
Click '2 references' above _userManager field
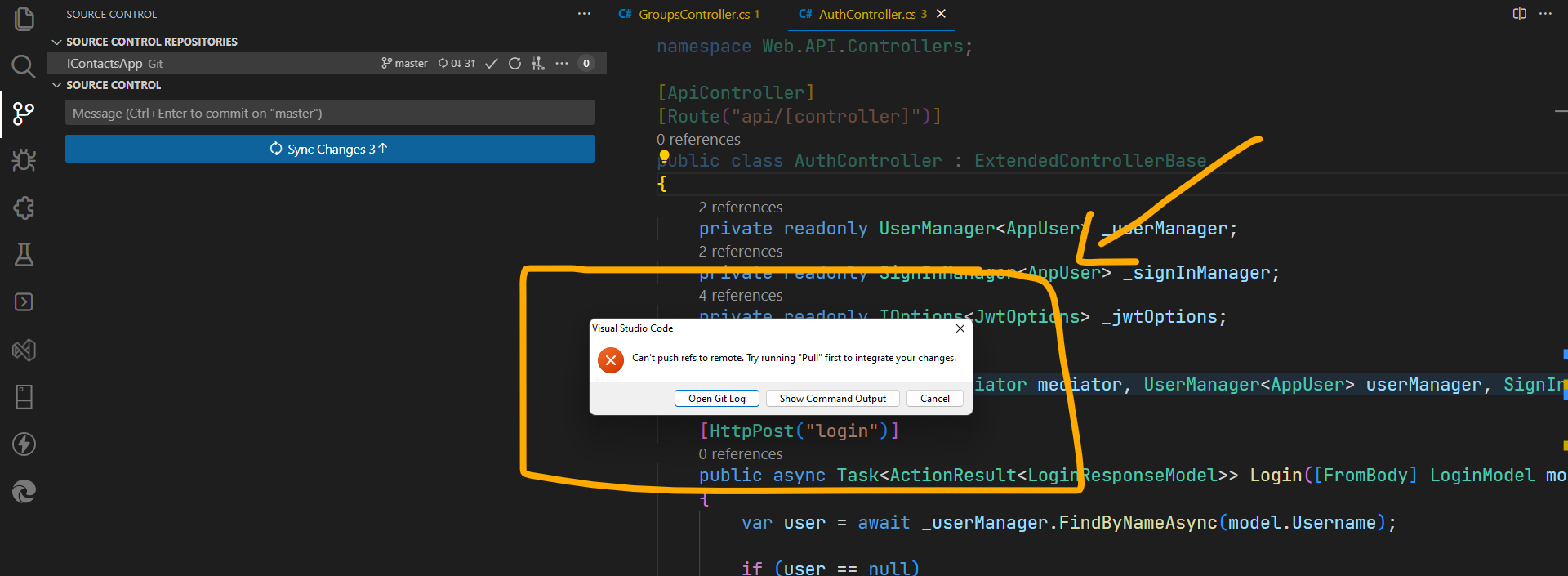click(x=741, y=208)
